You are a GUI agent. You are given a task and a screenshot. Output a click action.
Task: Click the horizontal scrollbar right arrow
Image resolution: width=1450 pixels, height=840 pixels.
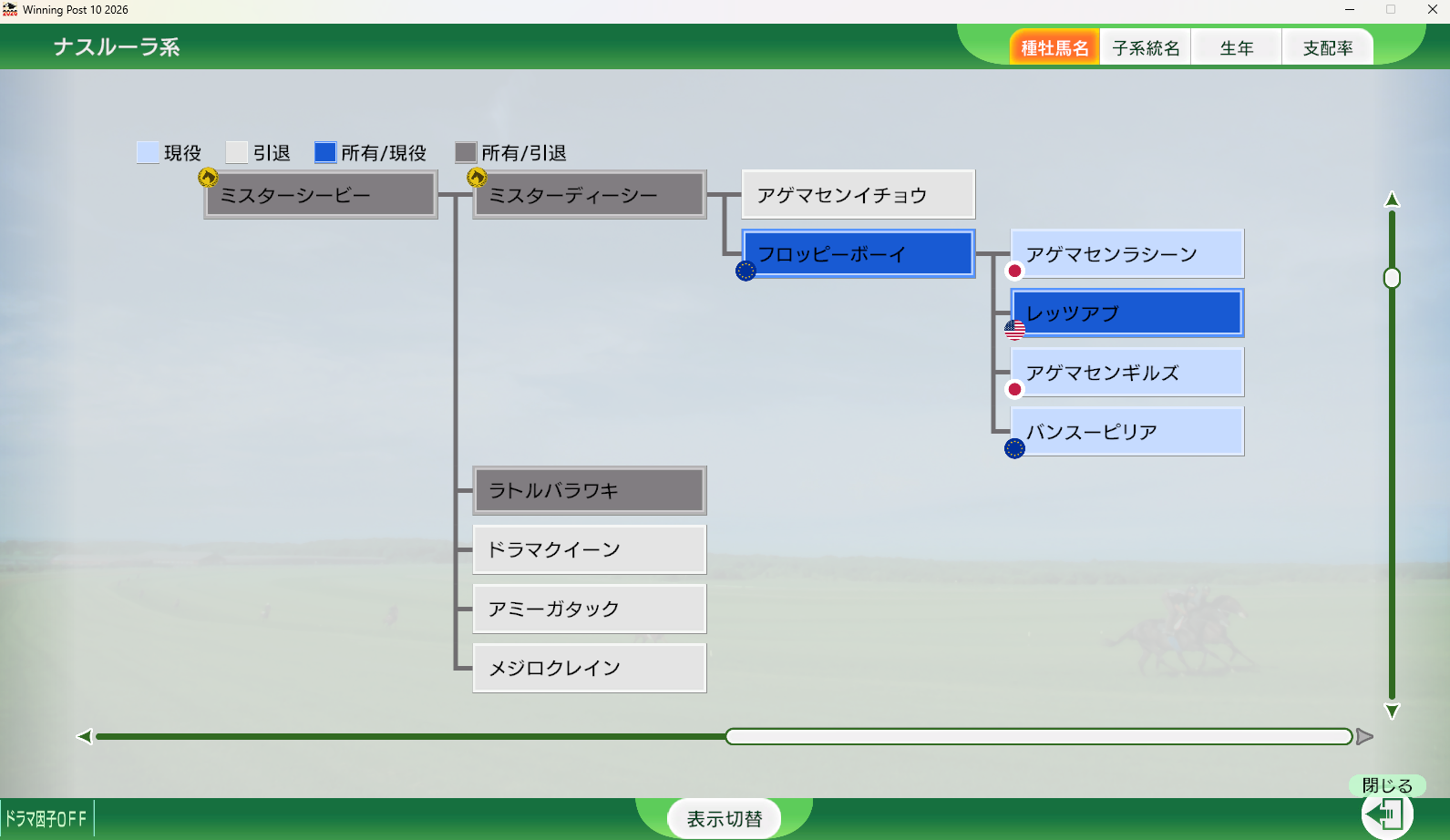click(1364, 736)
